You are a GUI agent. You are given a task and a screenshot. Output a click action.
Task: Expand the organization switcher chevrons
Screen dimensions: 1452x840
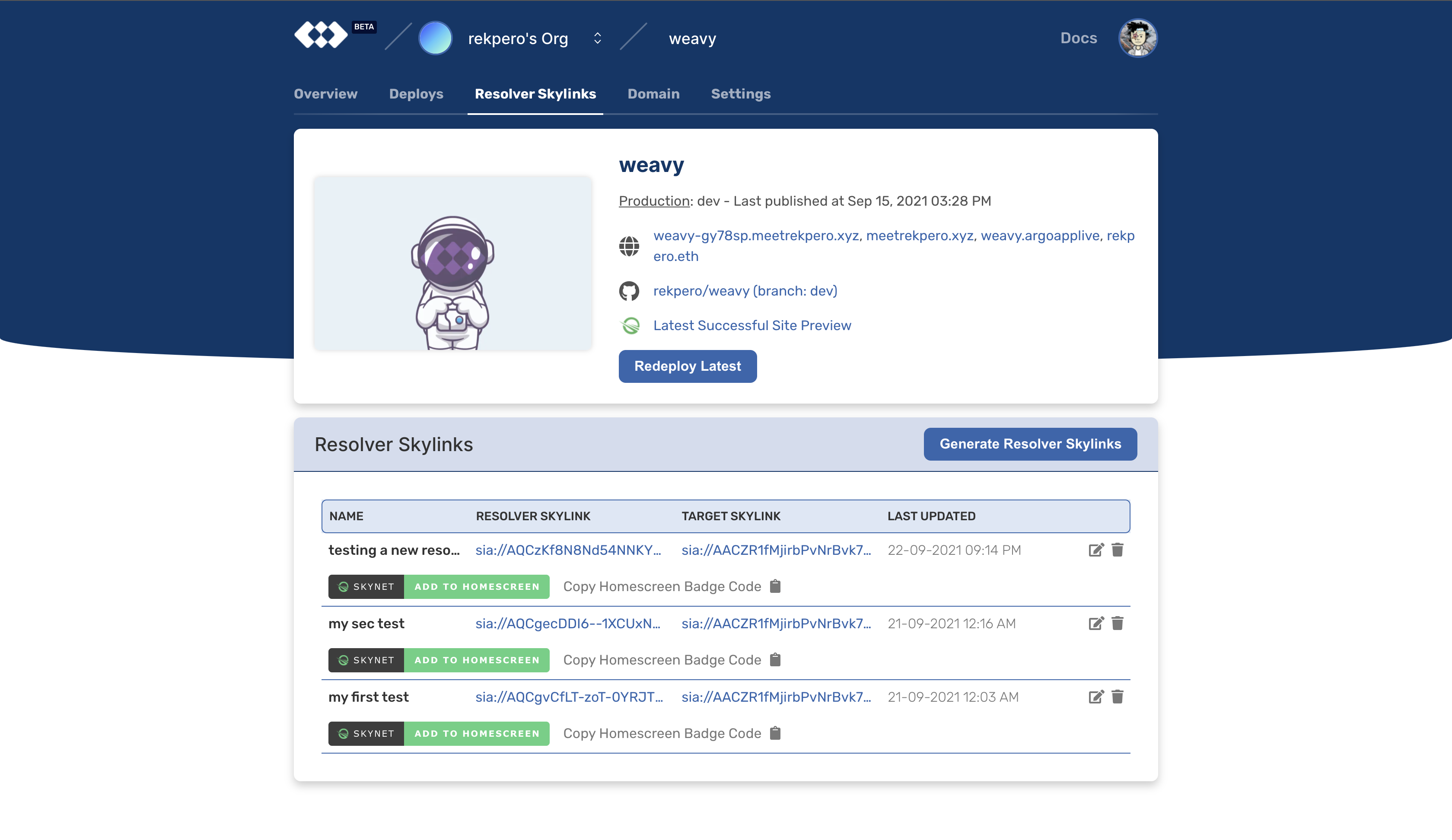[x=598, y=38]
